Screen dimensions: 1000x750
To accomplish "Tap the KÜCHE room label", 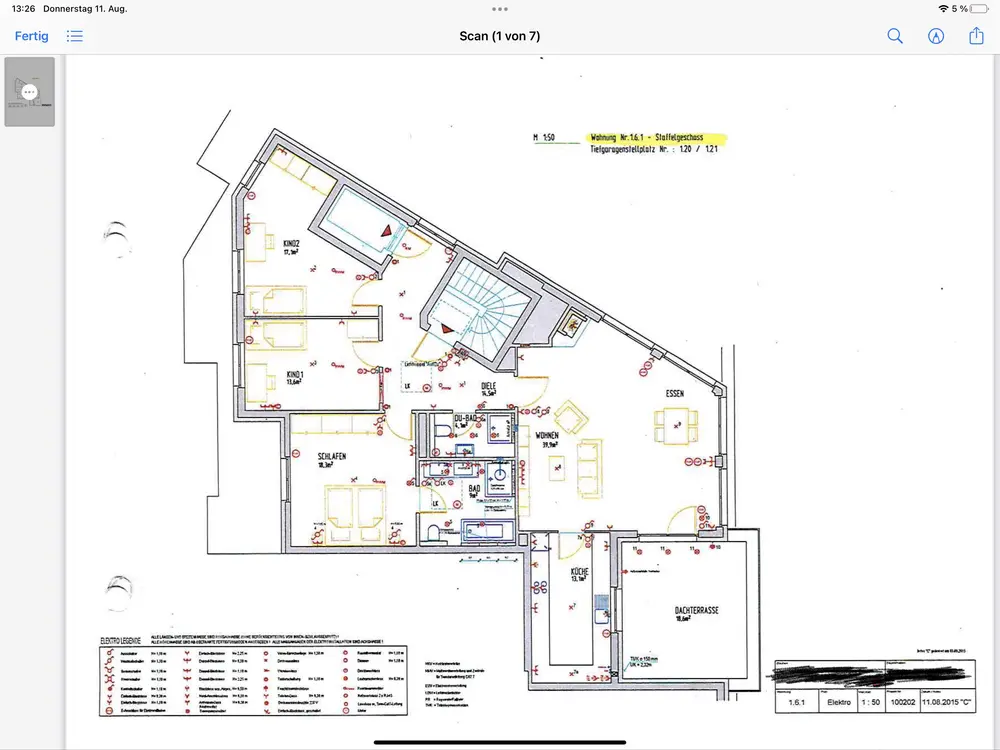I will point(579,572).
